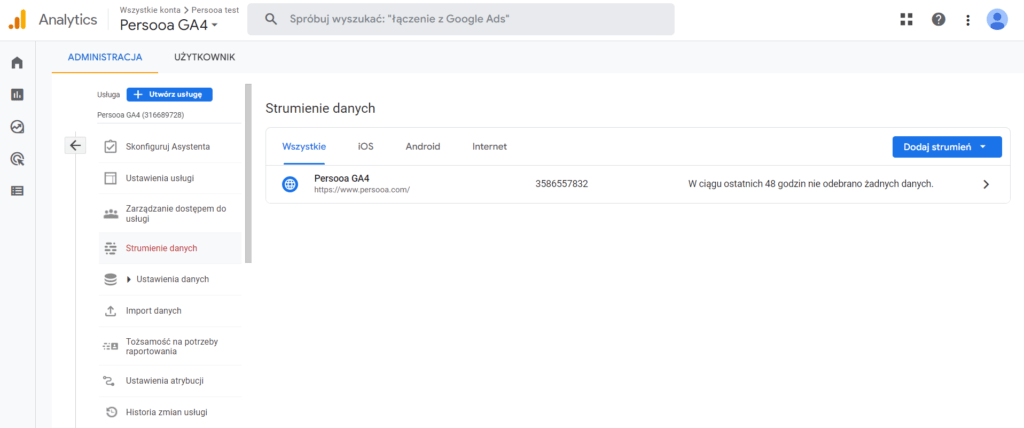Click the stream ID 3586557832
The image size is (1024, 428).
[x=562, y=184]
